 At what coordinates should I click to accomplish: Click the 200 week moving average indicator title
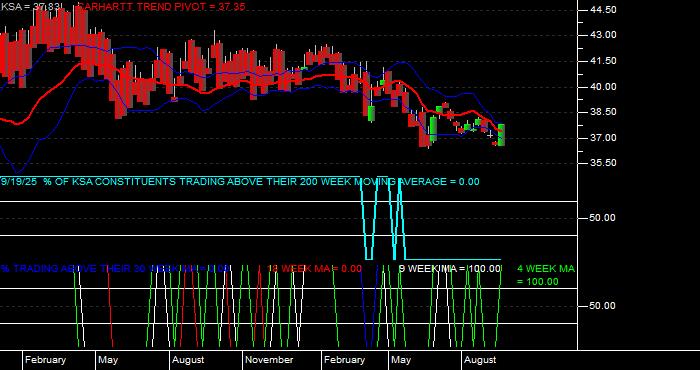(x=240, y=182)
